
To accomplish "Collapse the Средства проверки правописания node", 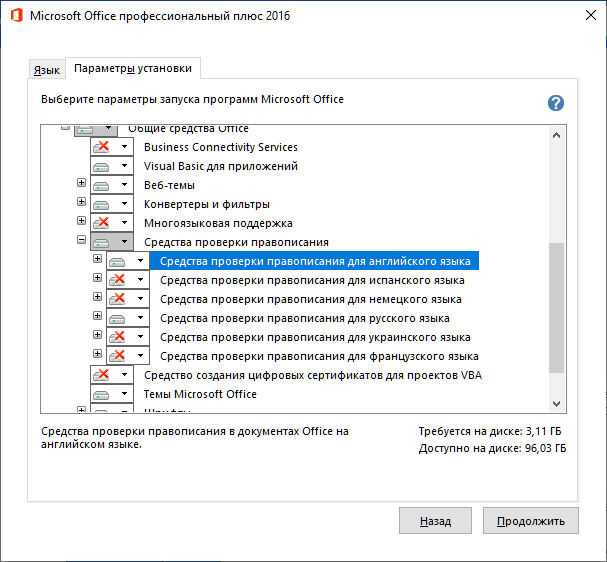I will pos(82,241).
